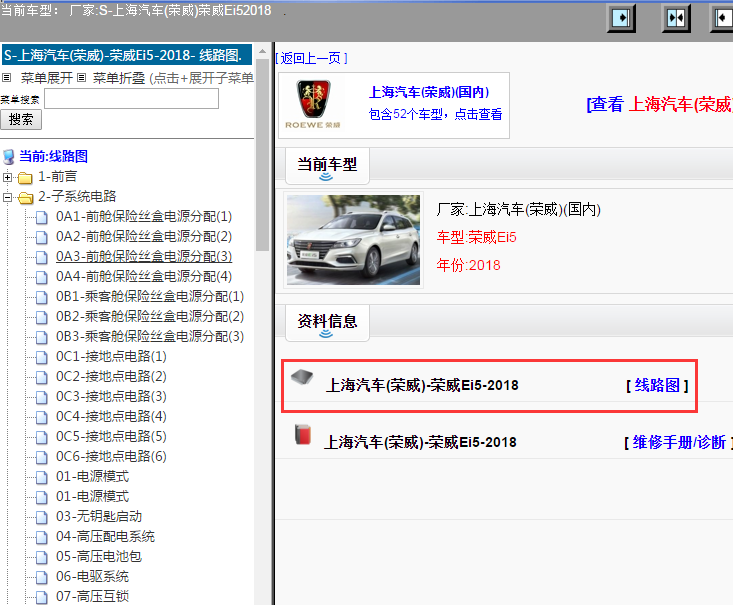Click the page icon of 0C1-接地点电路(1)

pos(42,357)
